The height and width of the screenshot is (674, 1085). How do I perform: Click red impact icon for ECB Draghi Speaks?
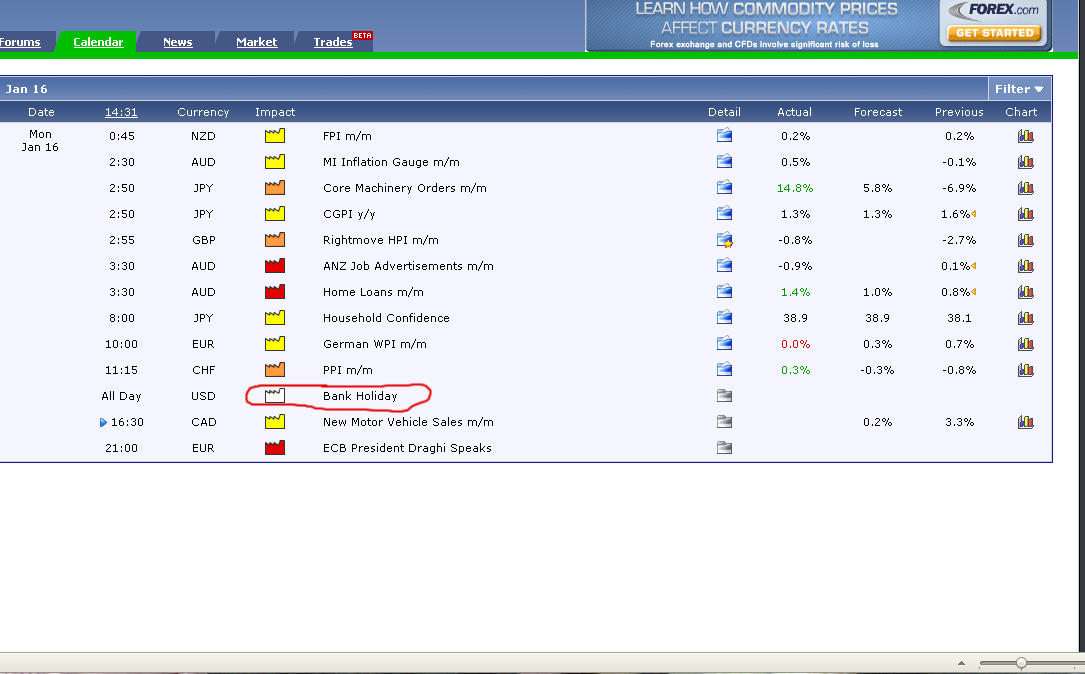[x=275, y=448]
